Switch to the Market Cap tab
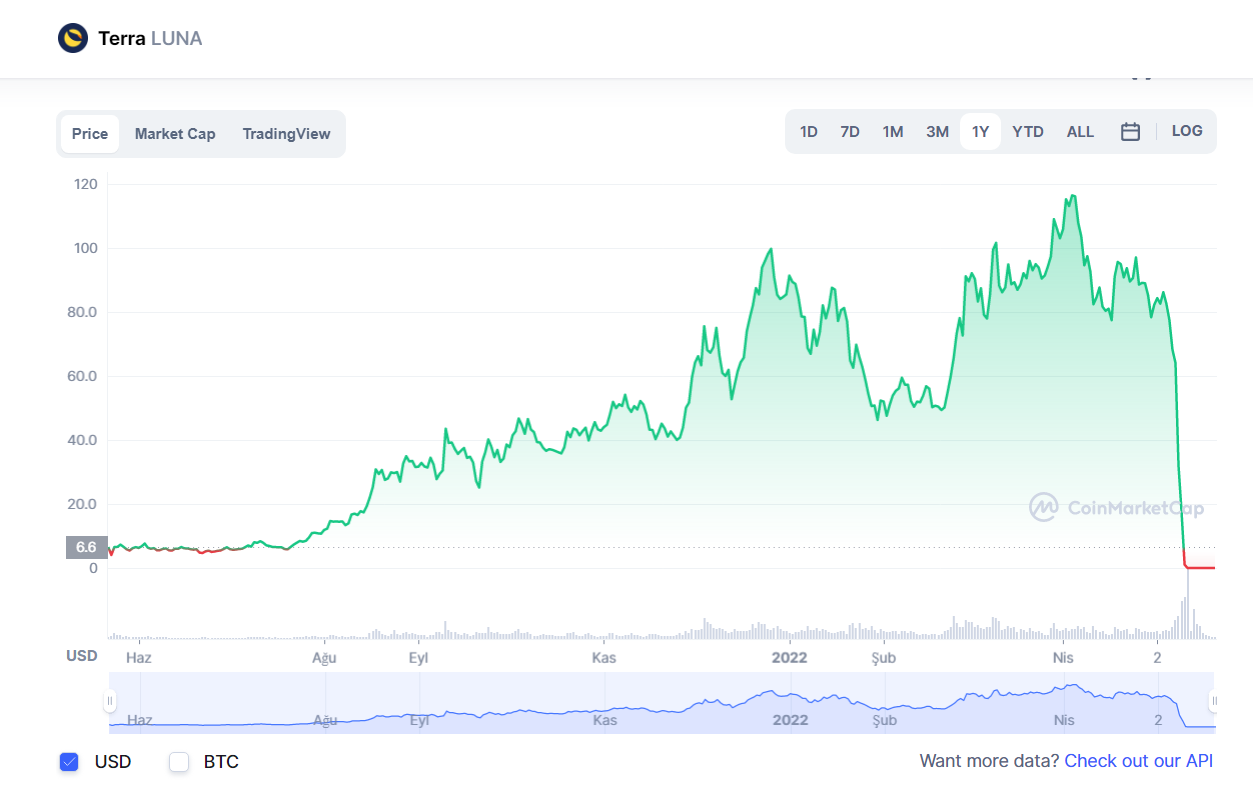1253x795 pixels. click(x=175, y=134)
